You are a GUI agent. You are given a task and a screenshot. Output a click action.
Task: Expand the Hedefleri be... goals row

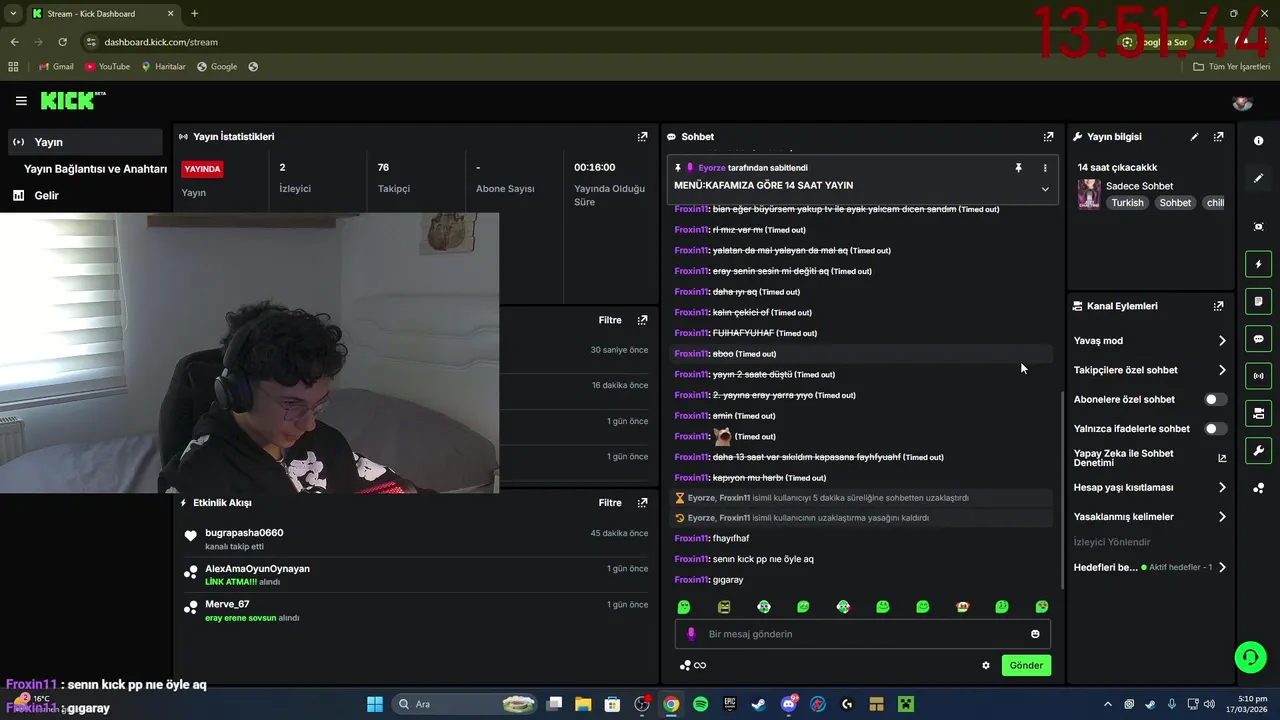tap(1150, 567)
